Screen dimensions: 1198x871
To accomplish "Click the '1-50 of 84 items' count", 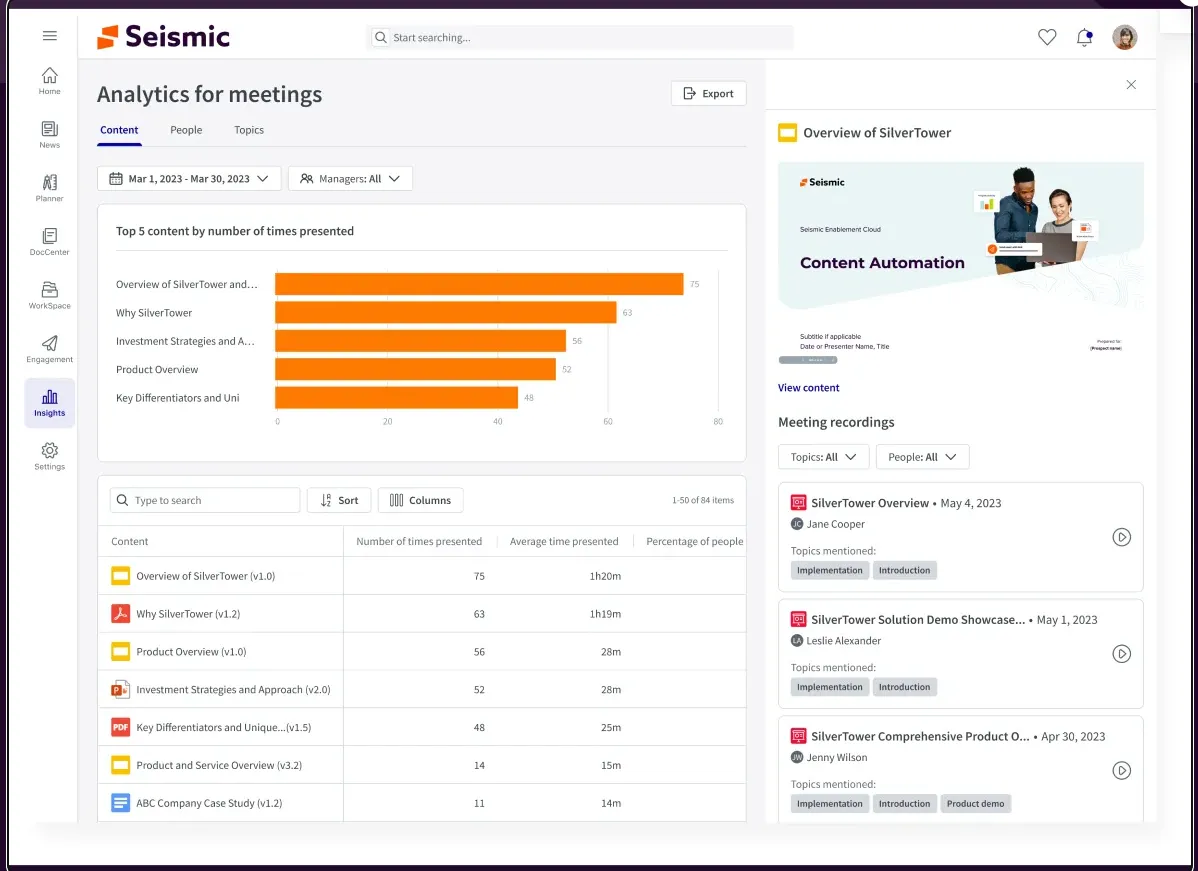I will point(703,500).
